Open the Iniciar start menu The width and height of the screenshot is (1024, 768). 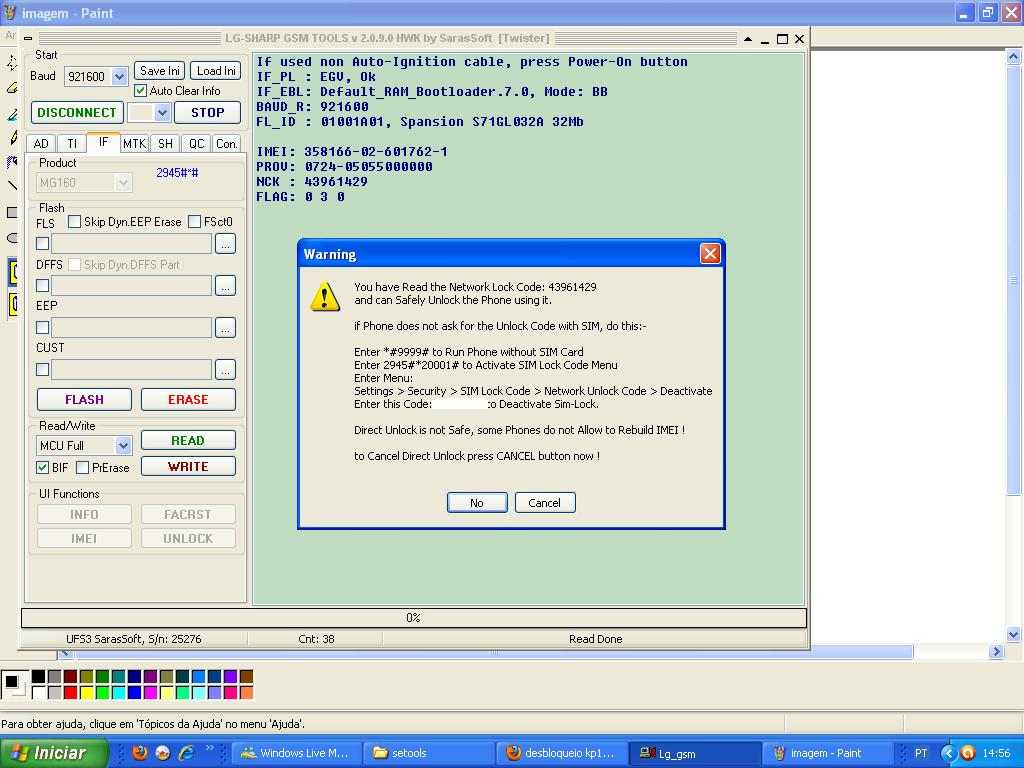pyautogui.click(x=54, y=753)
